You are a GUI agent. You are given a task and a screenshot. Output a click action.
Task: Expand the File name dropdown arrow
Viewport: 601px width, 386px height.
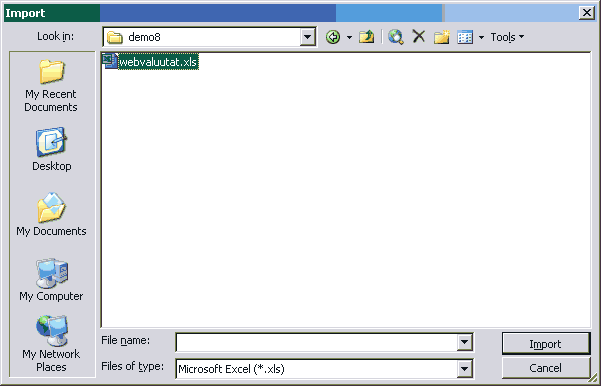pyautogui.click(x=465, y=342)
